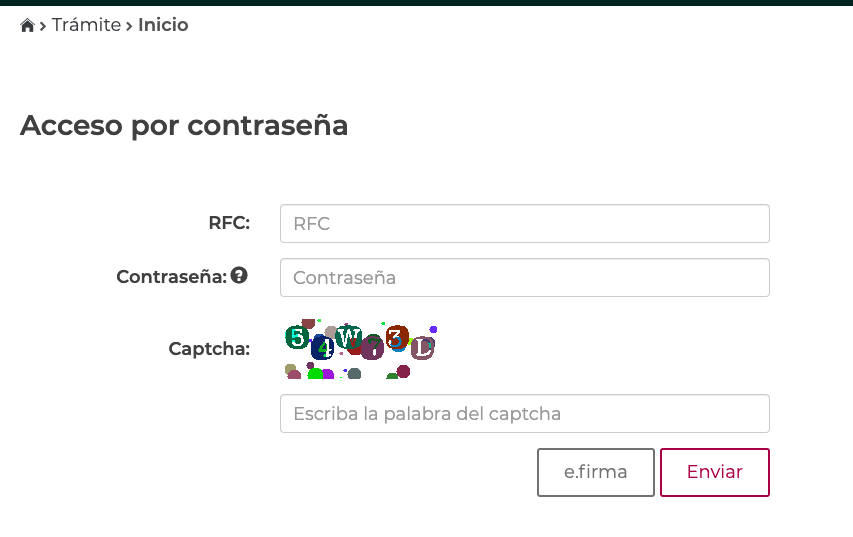
Task: Click the Captcha field label
Action: (209, 348)
